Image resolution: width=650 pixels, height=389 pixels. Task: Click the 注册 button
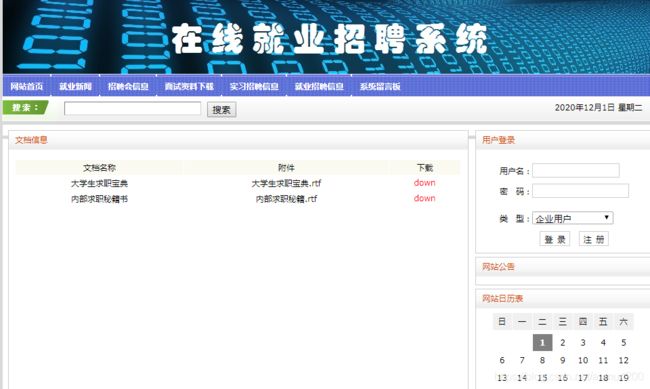point(594,239)
